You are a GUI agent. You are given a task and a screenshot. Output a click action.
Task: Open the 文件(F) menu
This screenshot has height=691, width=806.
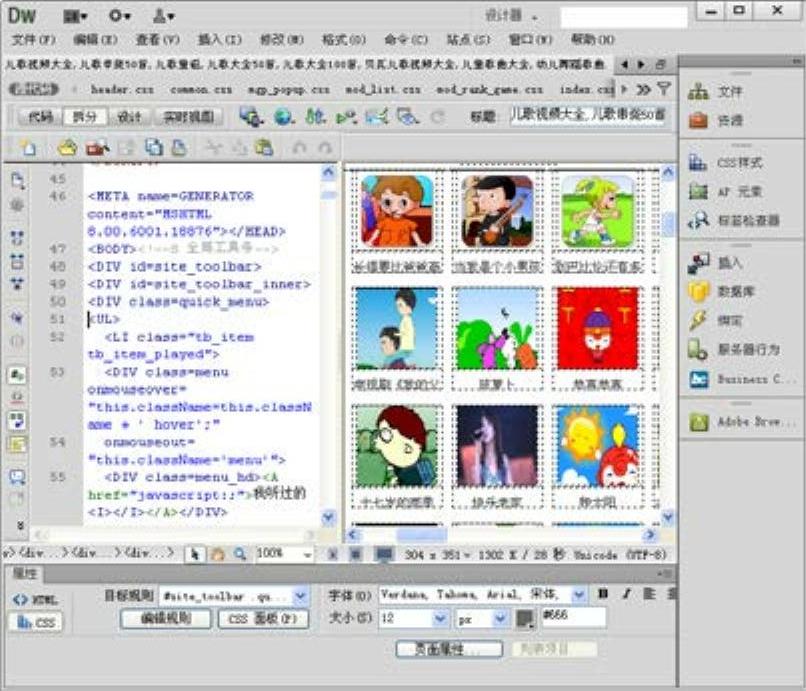[x=33, y=40]
